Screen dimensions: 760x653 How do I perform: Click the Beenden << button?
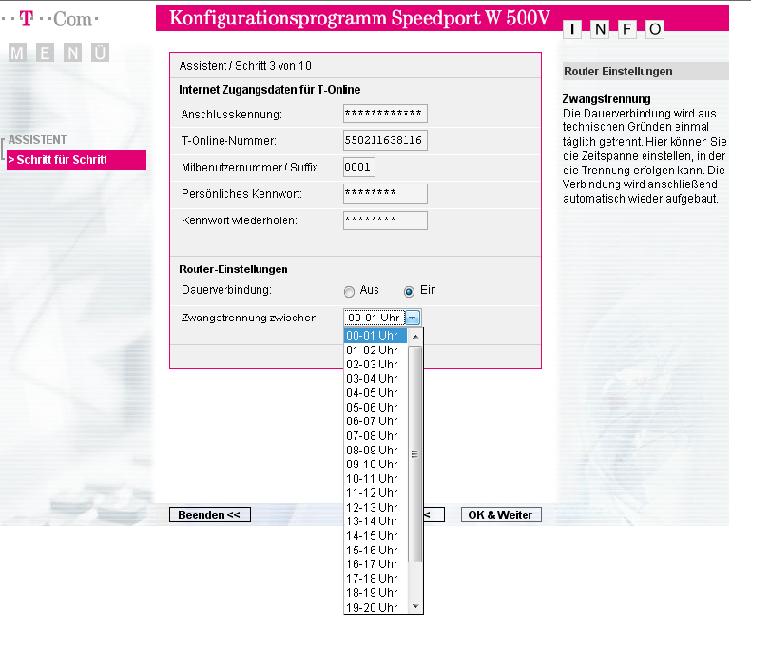[210, 515]
